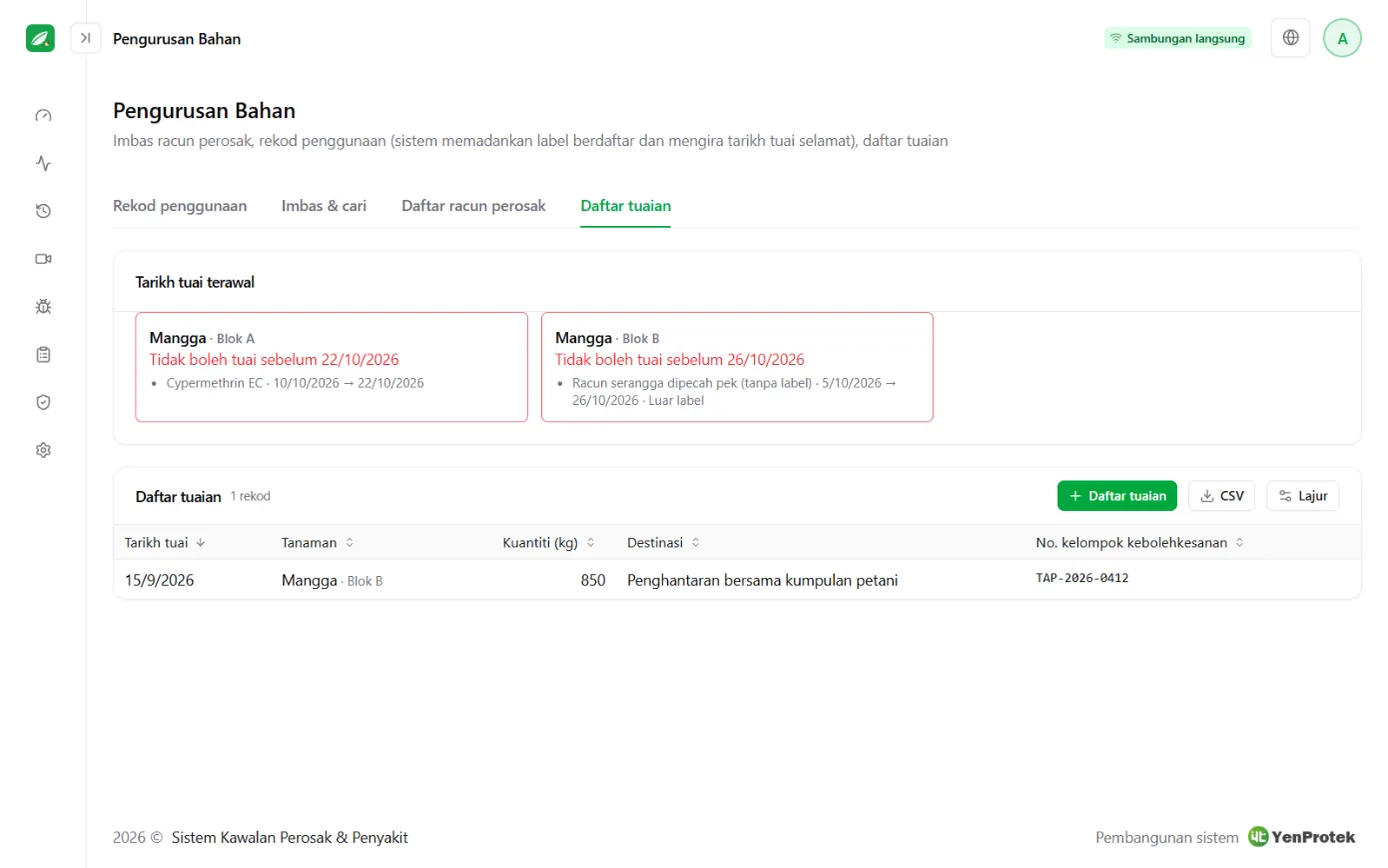This screenshot has width=1388, height=868.
Task: Open the bug pest icon in sidebar
Action: (43, 307)
